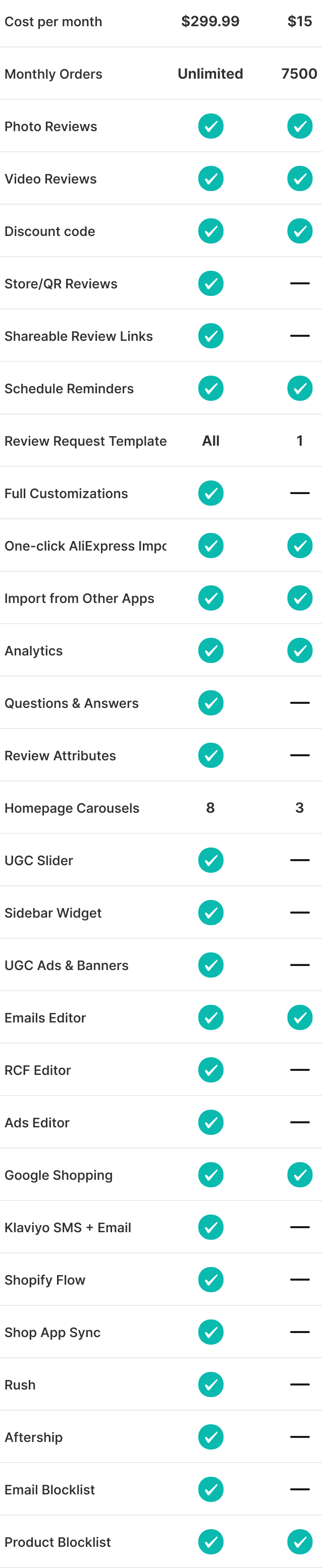Select the $299.99 cost per month value
The height and width of the screenshot is (1568, 322).
pyautogui.click(x=210, y=22)
